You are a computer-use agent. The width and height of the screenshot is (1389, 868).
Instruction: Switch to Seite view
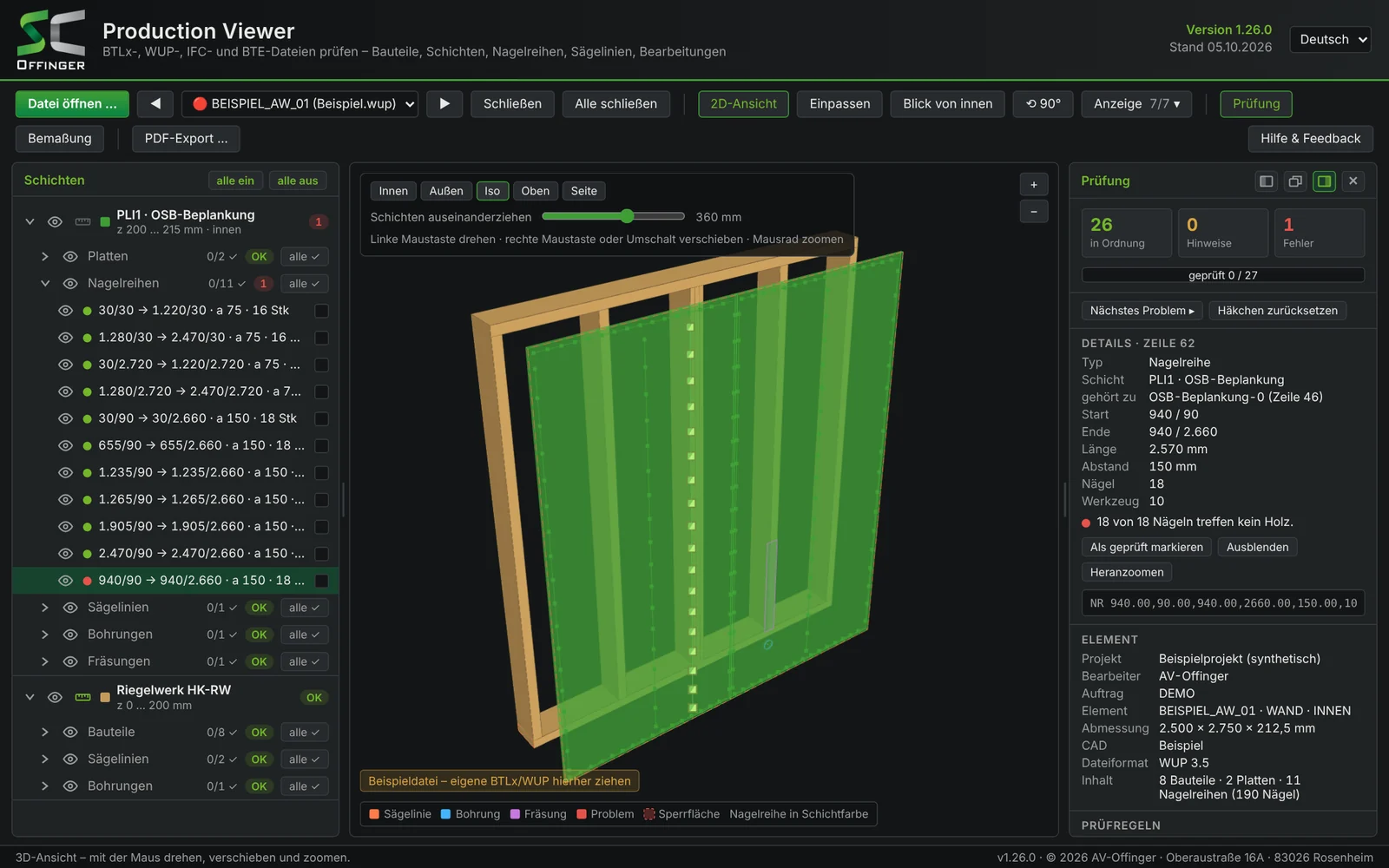[584, 191]
